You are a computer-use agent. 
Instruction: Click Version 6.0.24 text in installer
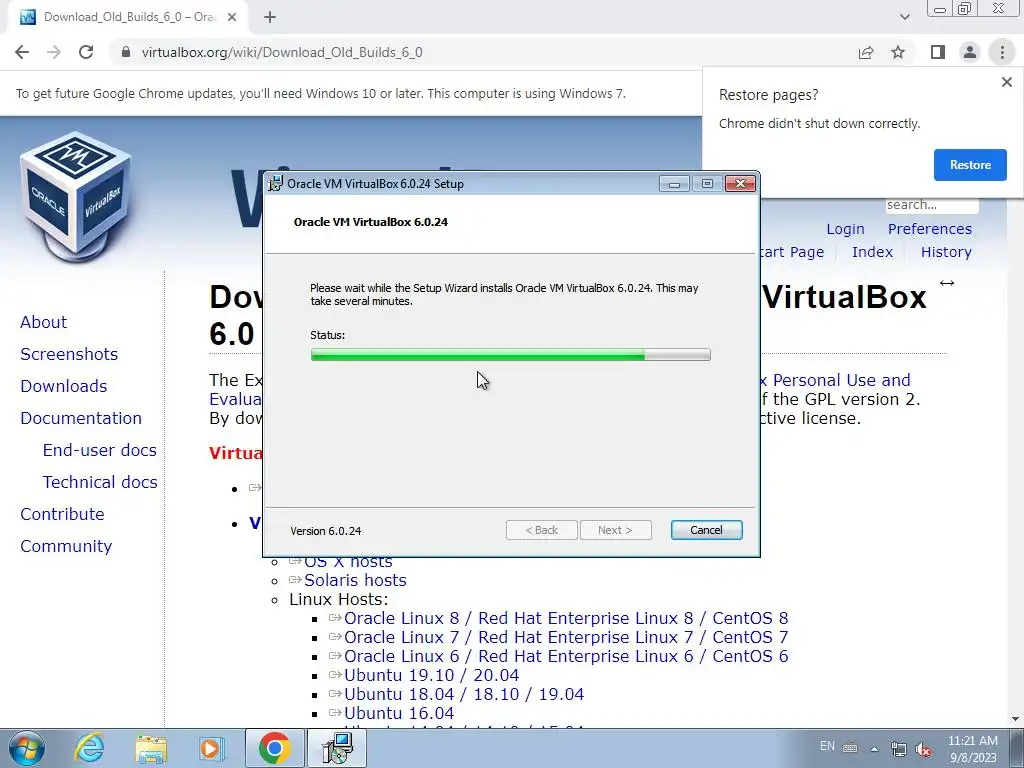[x=326, y=531]
